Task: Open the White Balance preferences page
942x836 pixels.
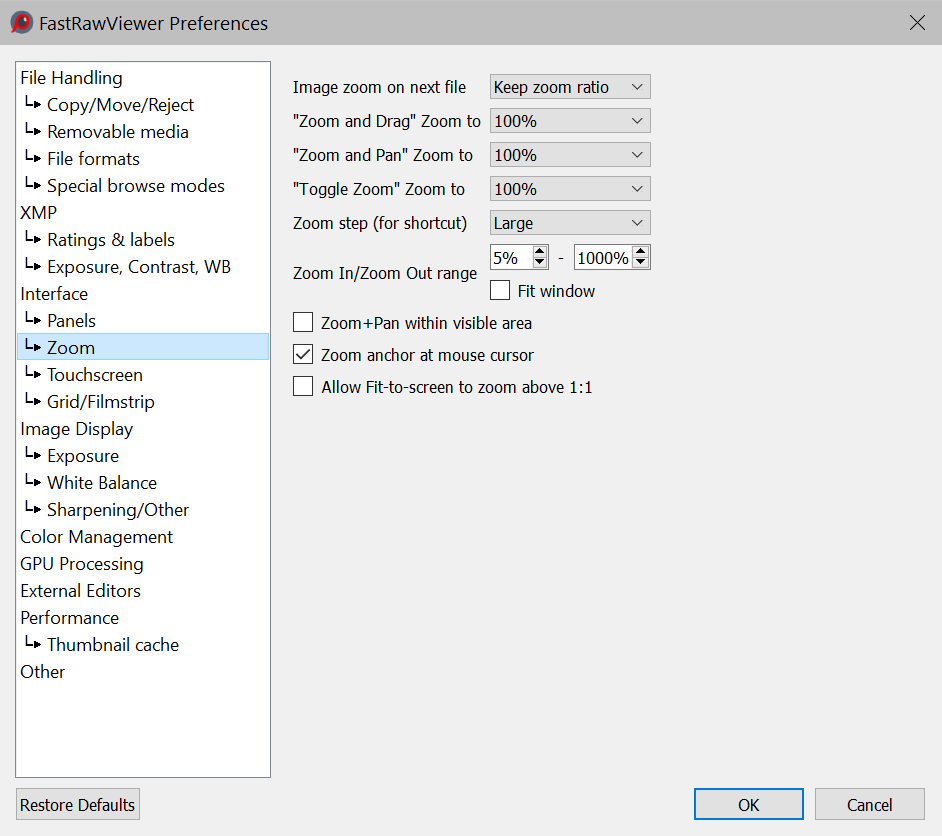Action: 101,483
